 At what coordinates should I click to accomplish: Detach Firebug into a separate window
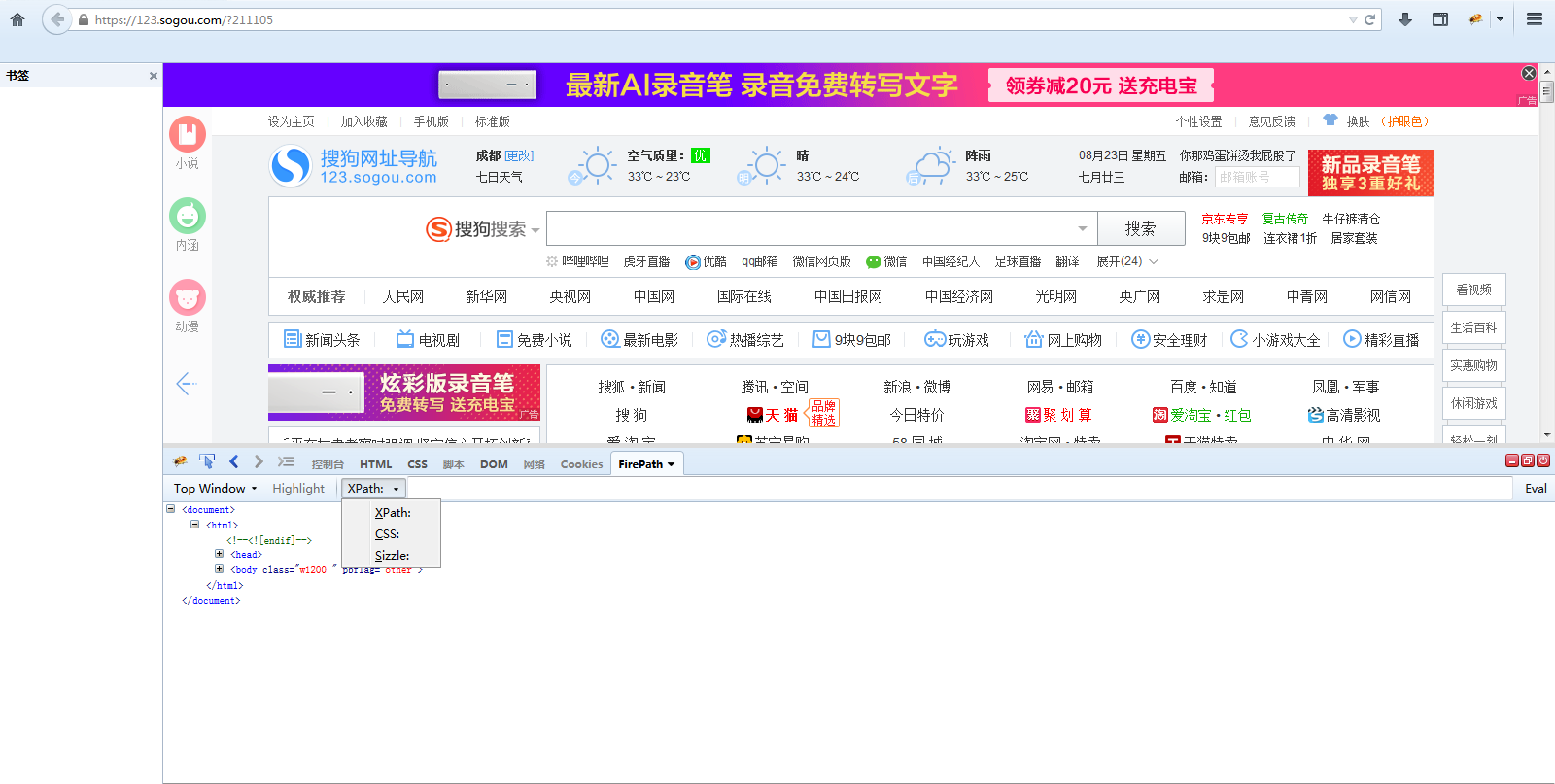1528,460
